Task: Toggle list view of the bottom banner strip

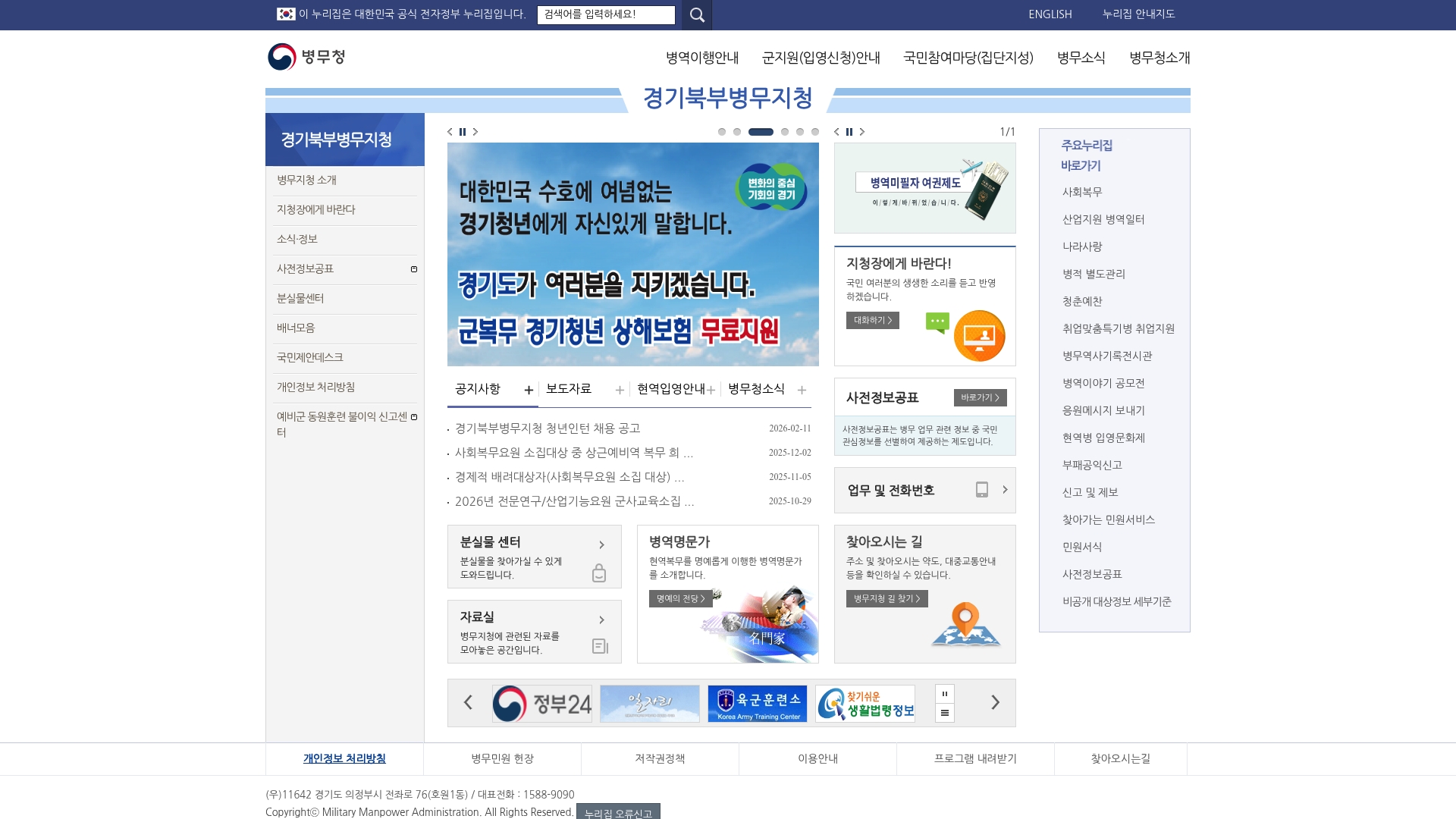Action: pyautogui.click(x=944, y=713)
